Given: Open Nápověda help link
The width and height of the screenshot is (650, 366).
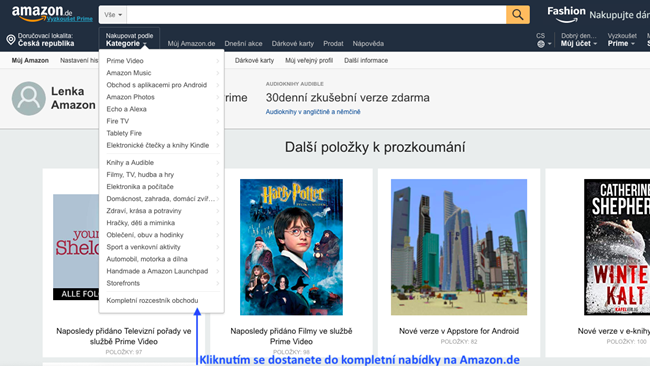Looking at the screenshot, I should [368, 44].
